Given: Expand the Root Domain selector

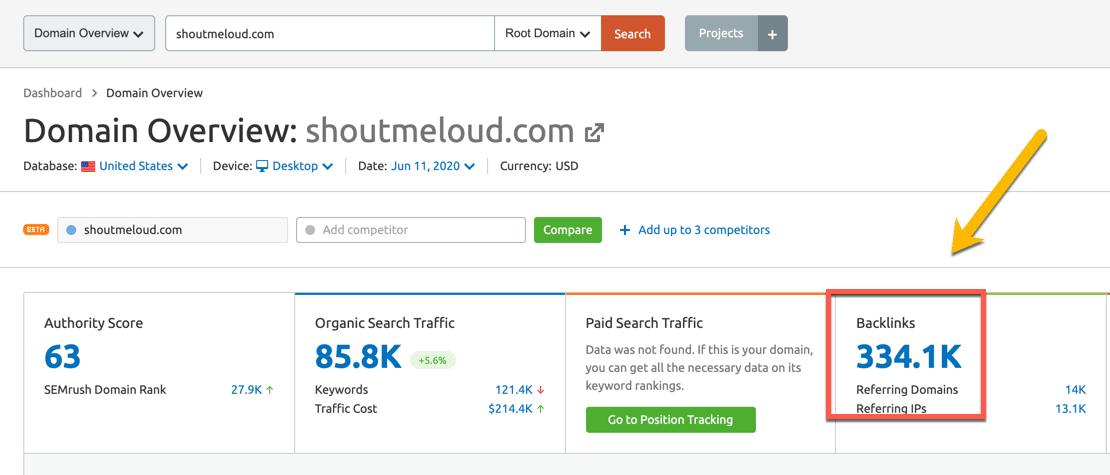Looking at the screenshot, I should pos(547,33).
